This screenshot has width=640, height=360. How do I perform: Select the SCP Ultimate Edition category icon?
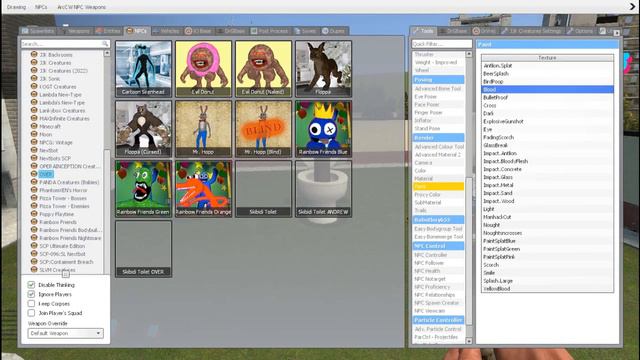pos(34,245)
